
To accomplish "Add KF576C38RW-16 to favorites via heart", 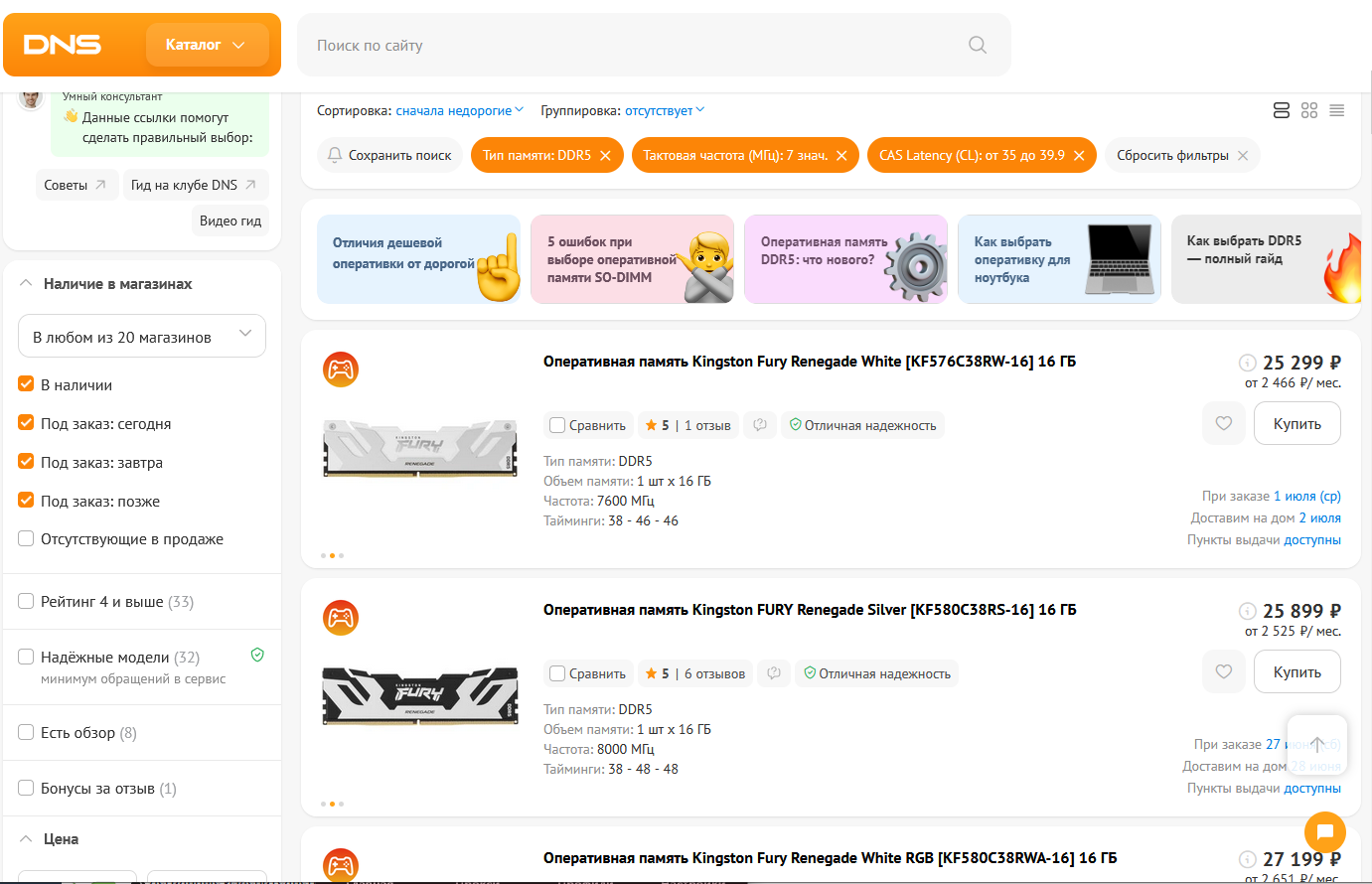I will (x=1224, y=423).
